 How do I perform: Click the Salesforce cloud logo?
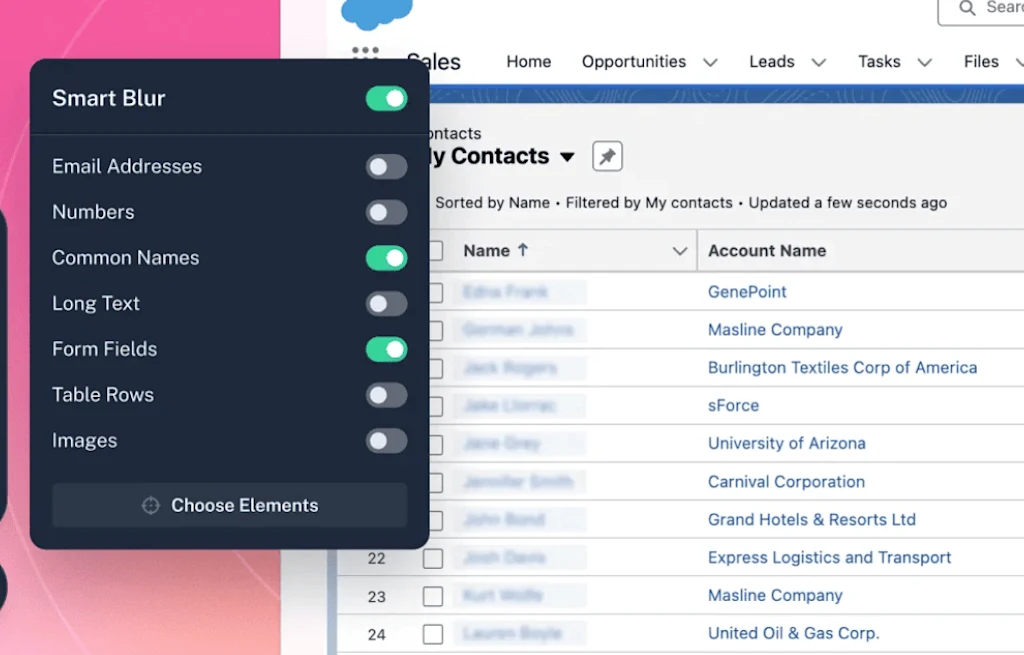pos(377,13)
